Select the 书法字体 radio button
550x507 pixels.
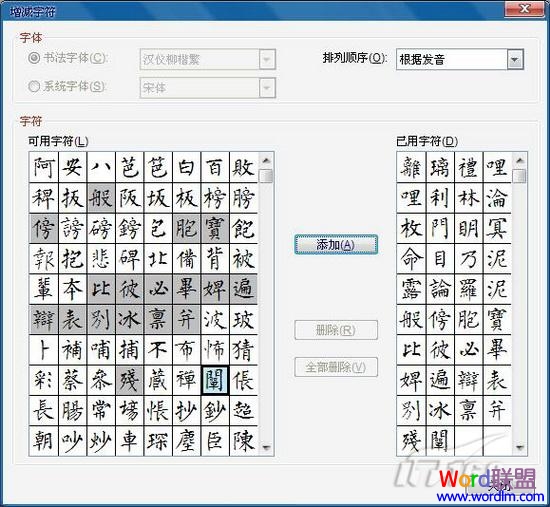coord(34,58)
